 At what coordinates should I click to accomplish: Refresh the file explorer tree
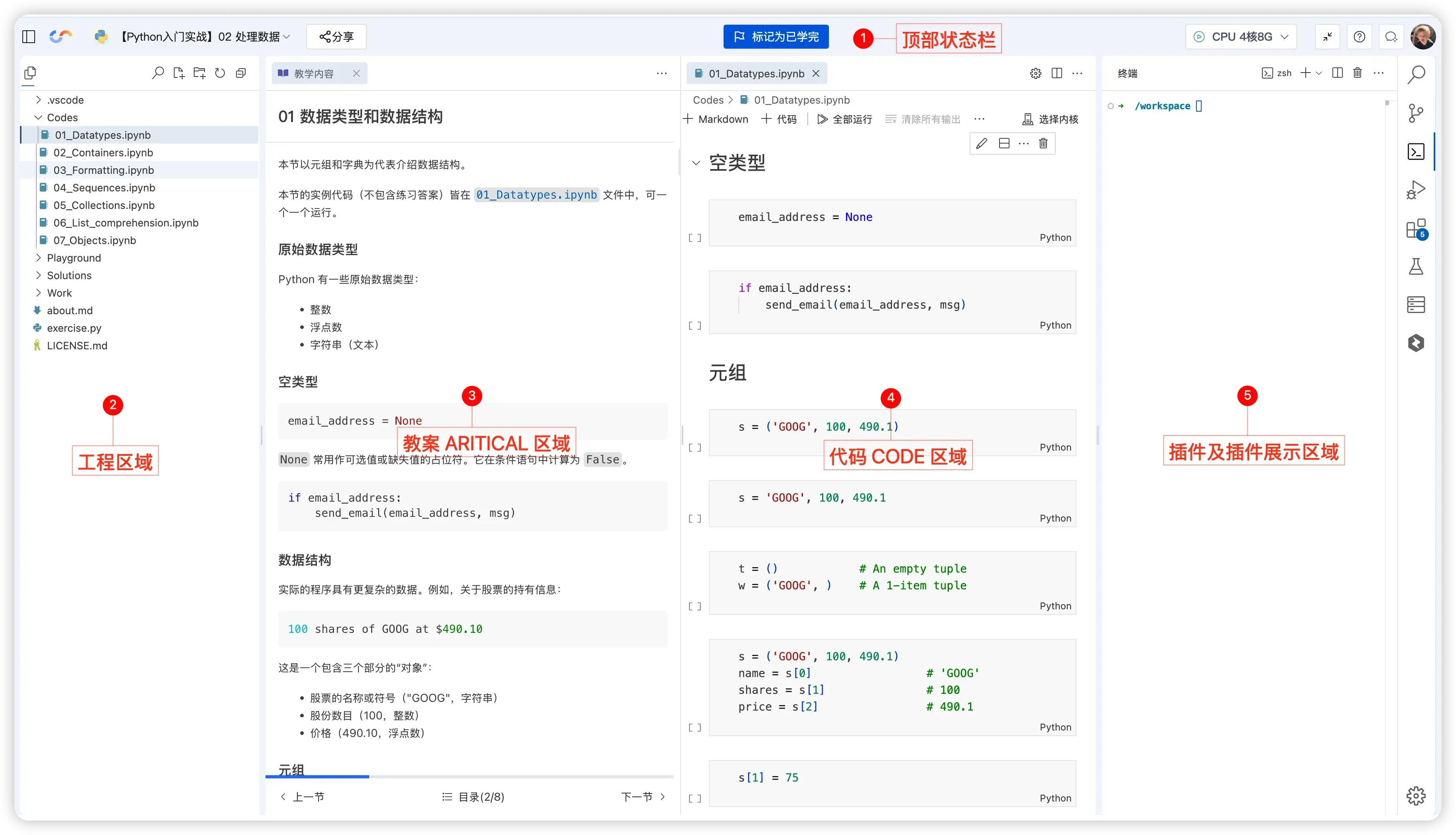(x=220, y=73)
